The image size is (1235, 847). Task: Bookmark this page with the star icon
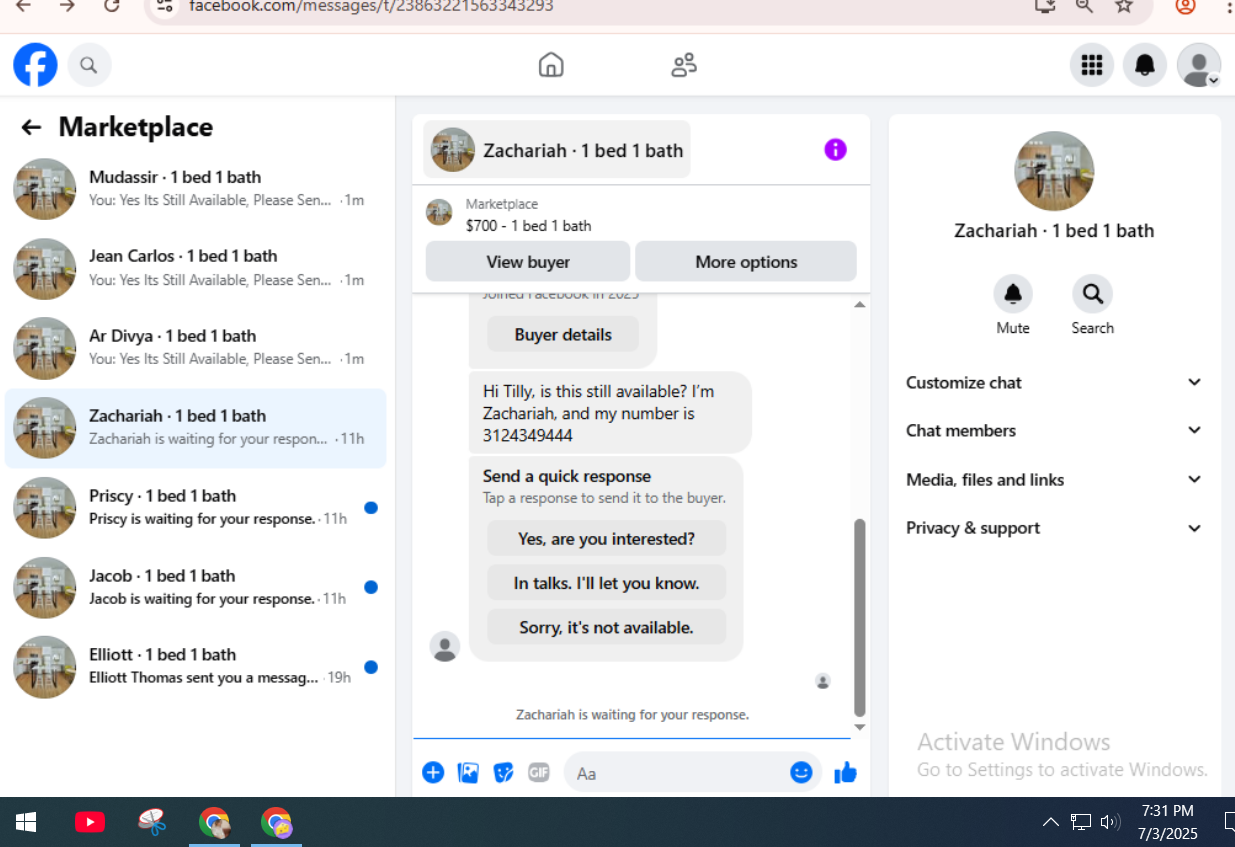coord(1124,5)
